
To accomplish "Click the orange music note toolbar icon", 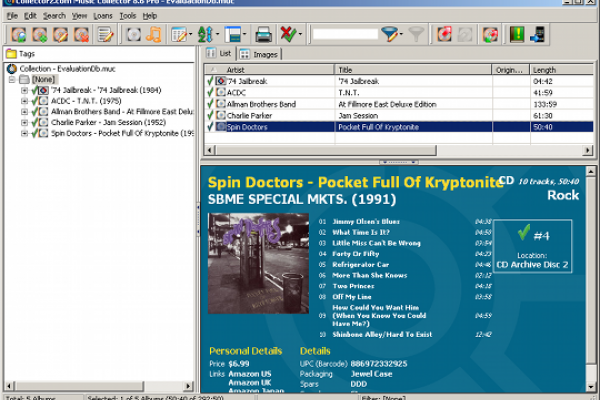I will click(154, 35).
